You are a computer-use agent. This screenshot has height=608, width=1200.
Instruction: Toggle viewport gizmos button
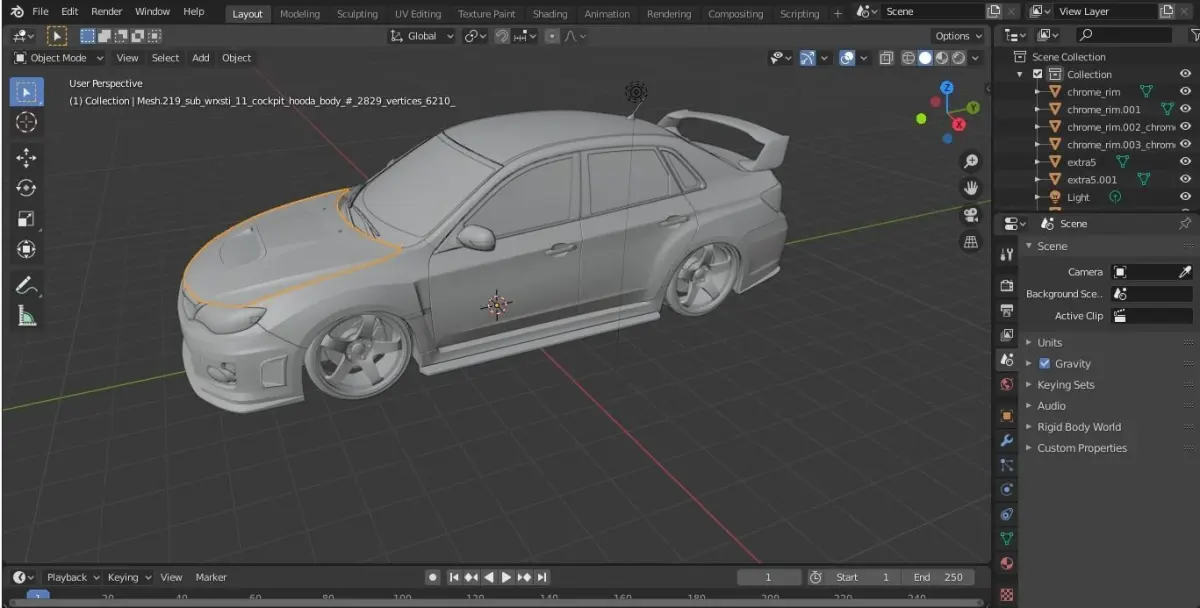point(809,58)
